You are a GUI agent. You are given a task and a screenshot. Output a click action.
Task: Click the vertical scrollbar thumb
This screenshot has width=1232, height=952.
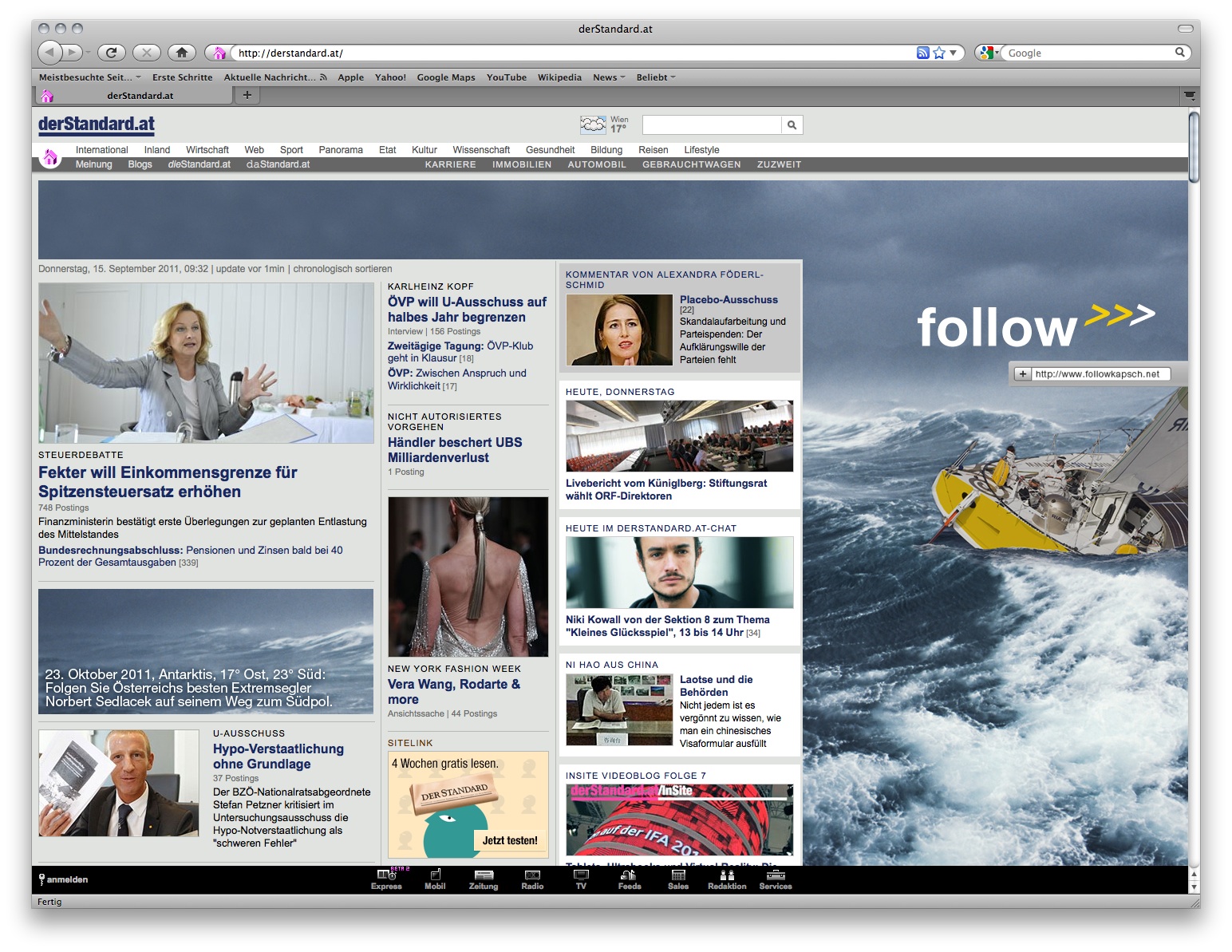(1194, 147)
